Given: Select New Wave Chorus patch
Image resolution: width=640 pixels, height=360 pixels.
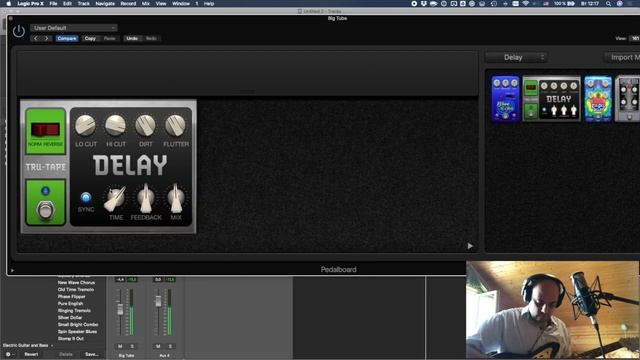Looking at the screenshot, I should (x=76, y=282).
